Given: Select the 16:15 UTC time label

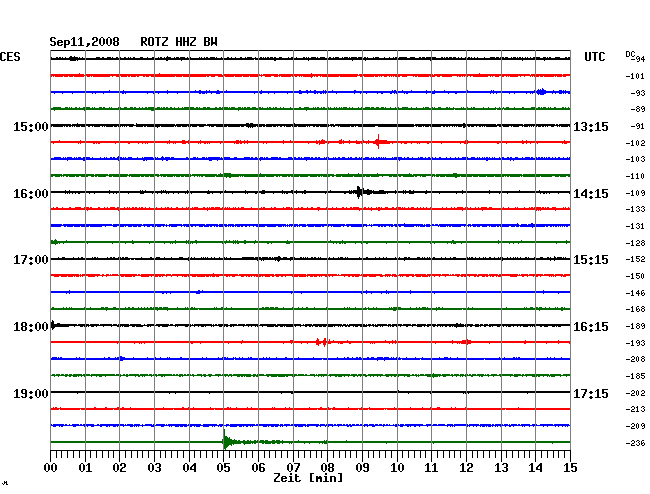Looking at the screenshot, I should pos(591,327).
